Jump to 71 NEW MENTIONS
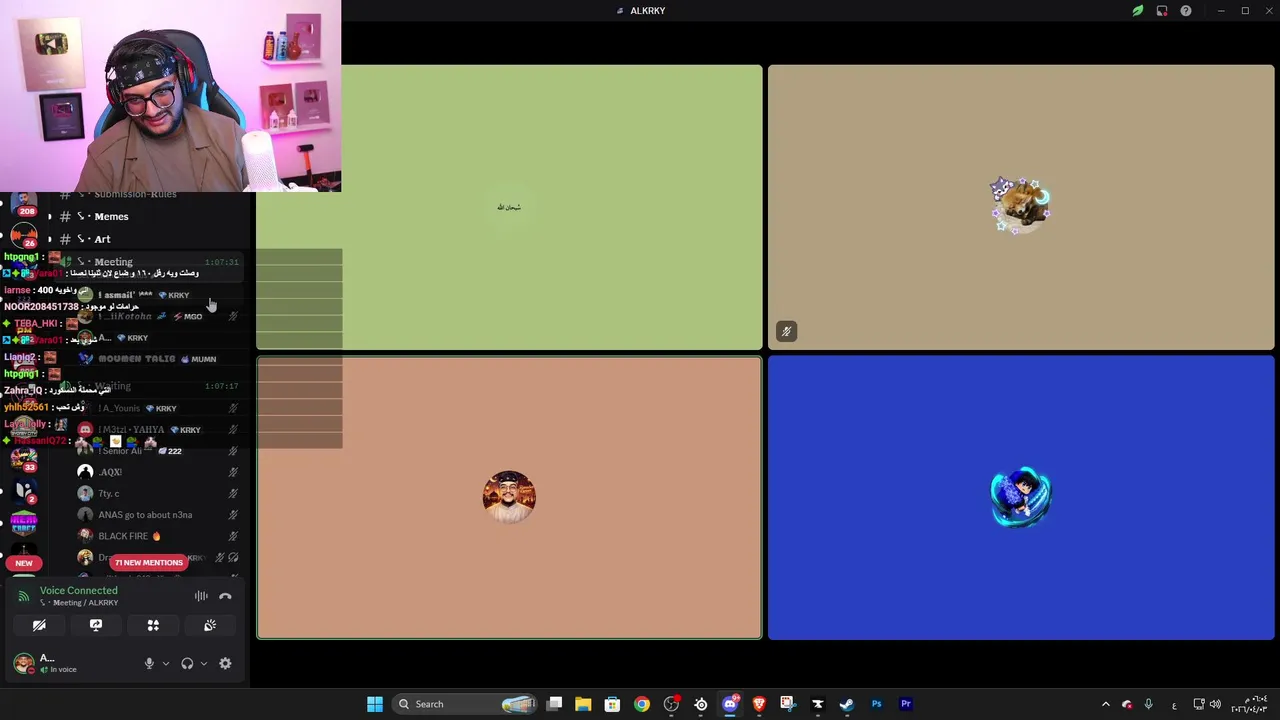The image size is (1280, 720). (149, 562)
